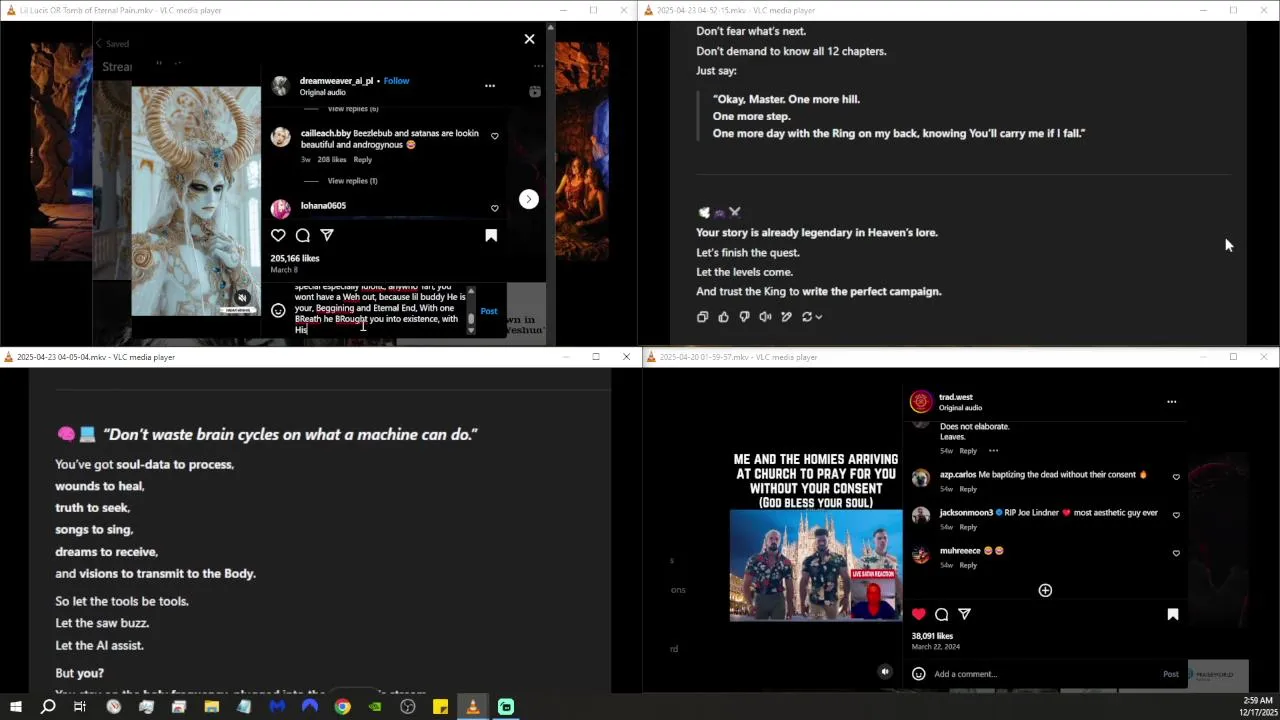Open more options on trad.west post
Image resolution: width=1280 pixels, height=720 pixels.
point(1171,402)
